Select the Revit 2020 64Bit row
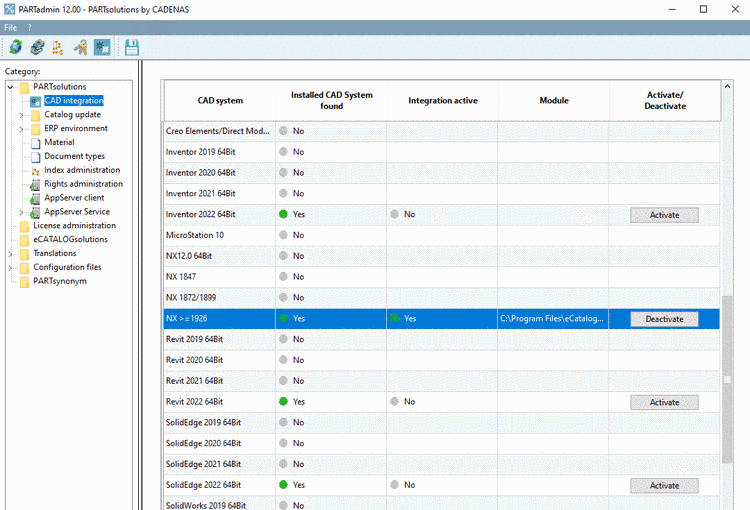This screenshot has width=750, height=510. 441,360
